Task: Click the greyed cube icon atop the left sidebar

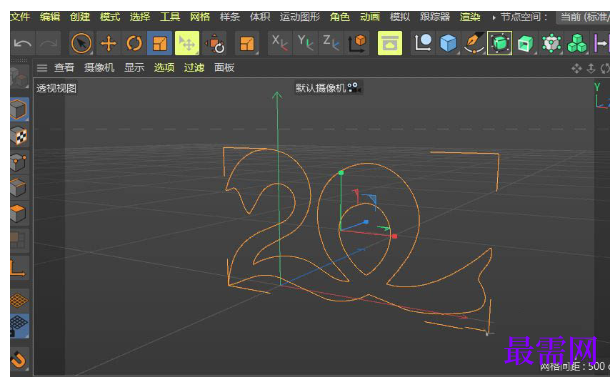Action: point(19,77)
